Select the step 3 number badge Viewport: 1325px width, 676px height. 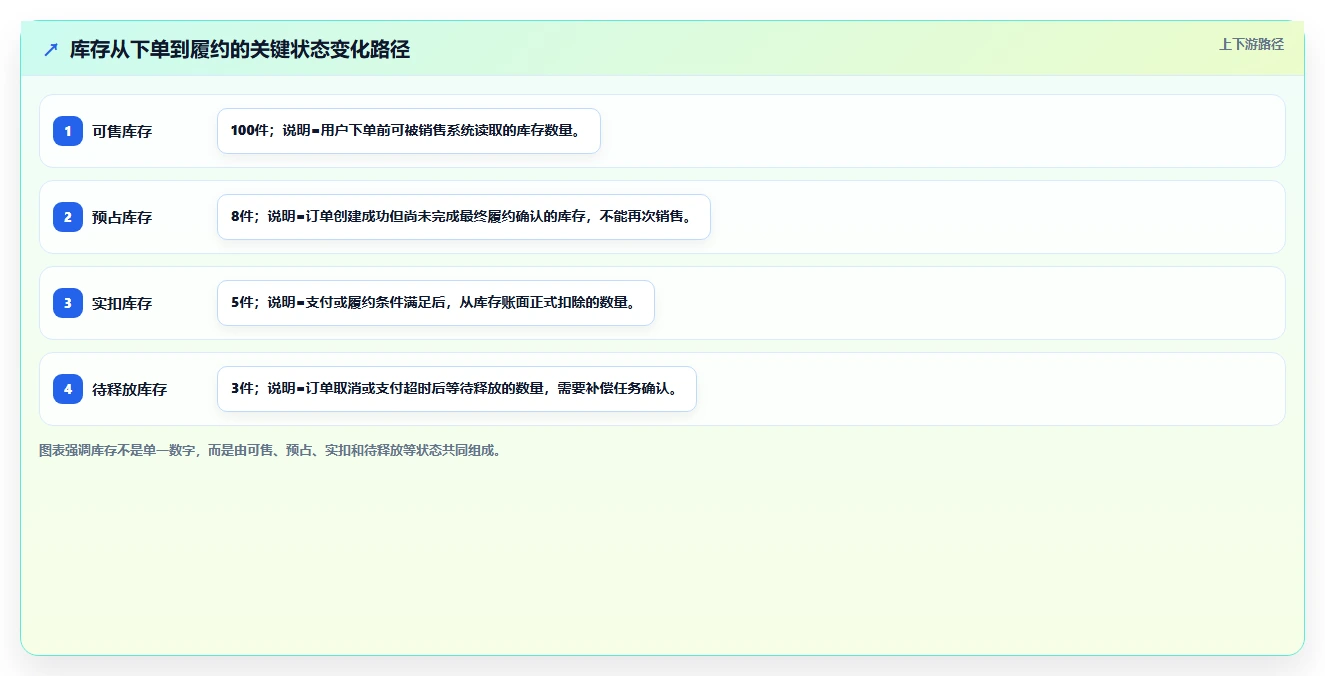(x=68, y=303)
